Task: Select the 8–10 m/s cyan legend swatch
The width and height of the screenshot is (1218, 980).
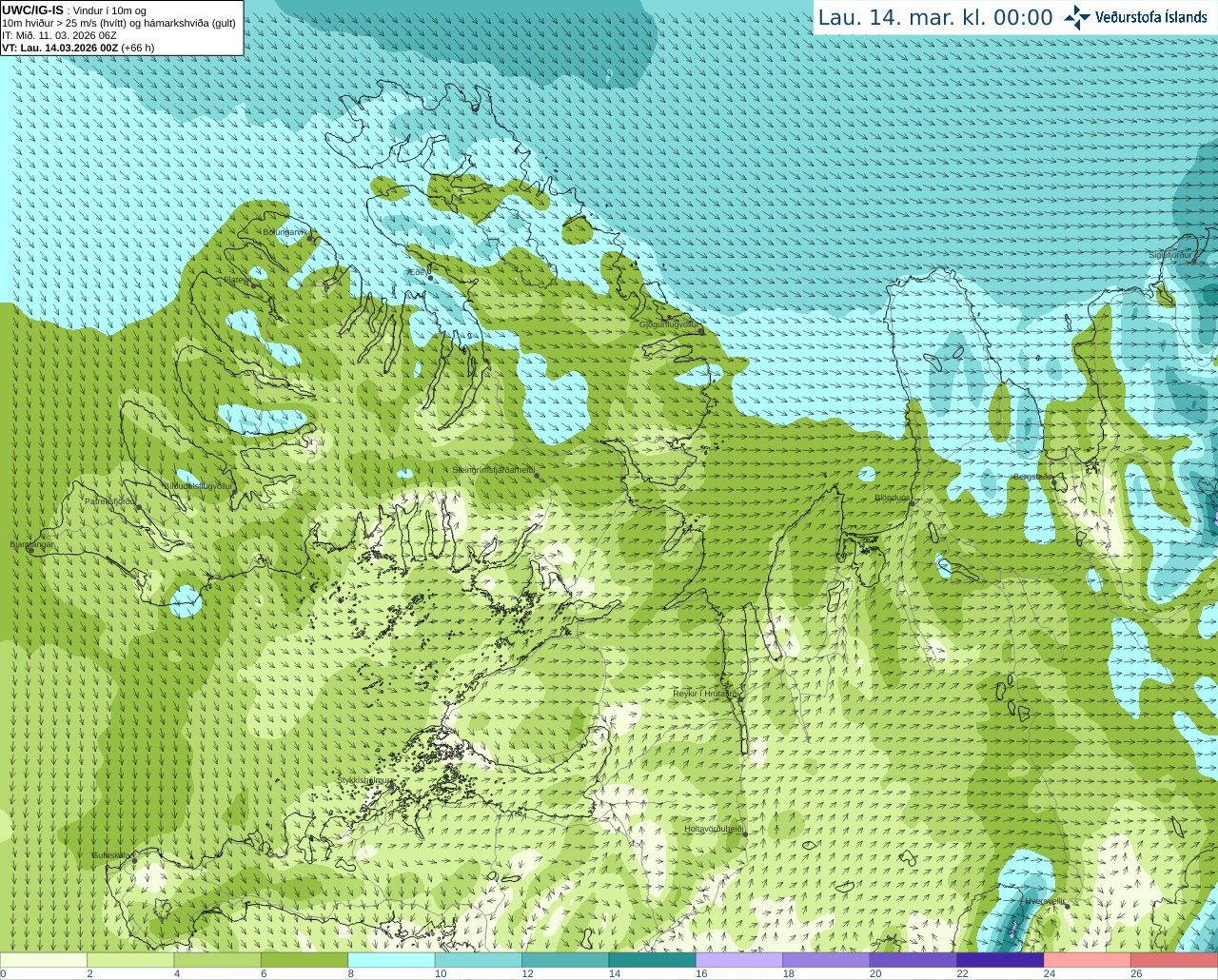Action: tap(391, 960)
